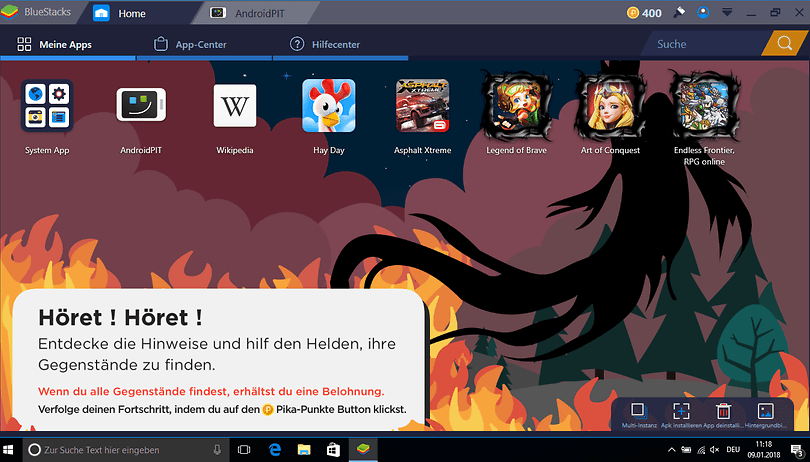Open the Windows Start menu
810x462 pixels.
pos(9,450)
